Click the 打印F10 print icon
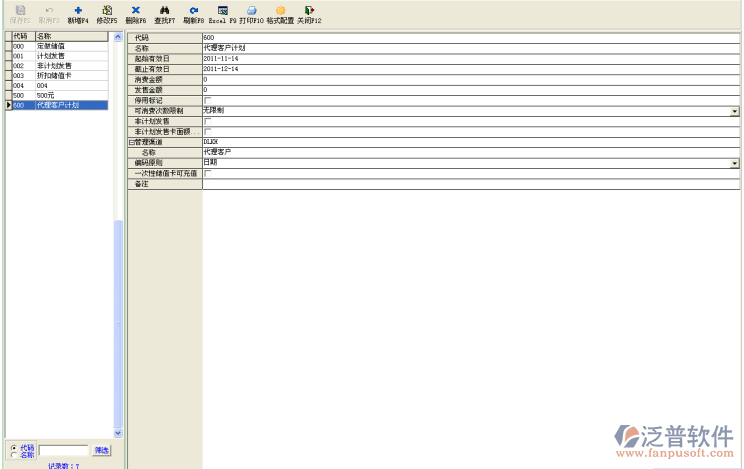744x469 pixels. tap(252, 10)
